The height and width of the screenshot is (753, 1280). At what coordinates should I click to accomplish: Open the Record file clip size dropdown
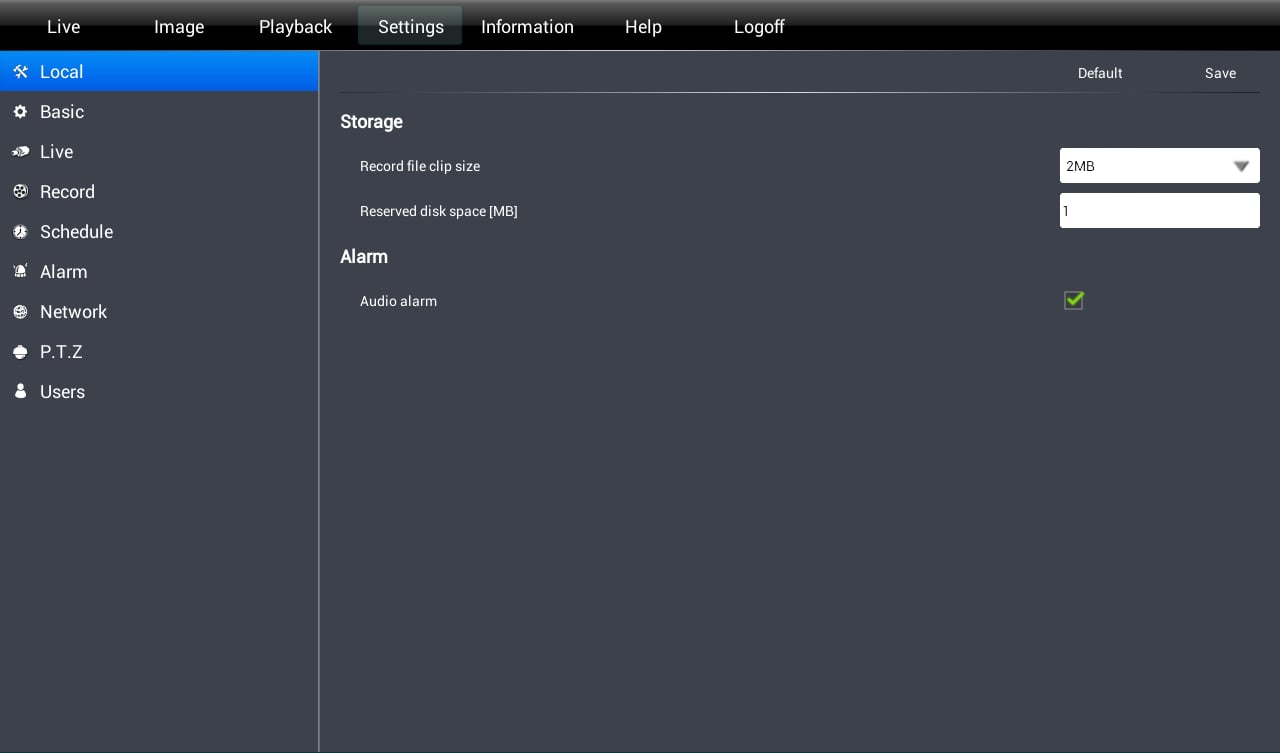(1160, 166)
